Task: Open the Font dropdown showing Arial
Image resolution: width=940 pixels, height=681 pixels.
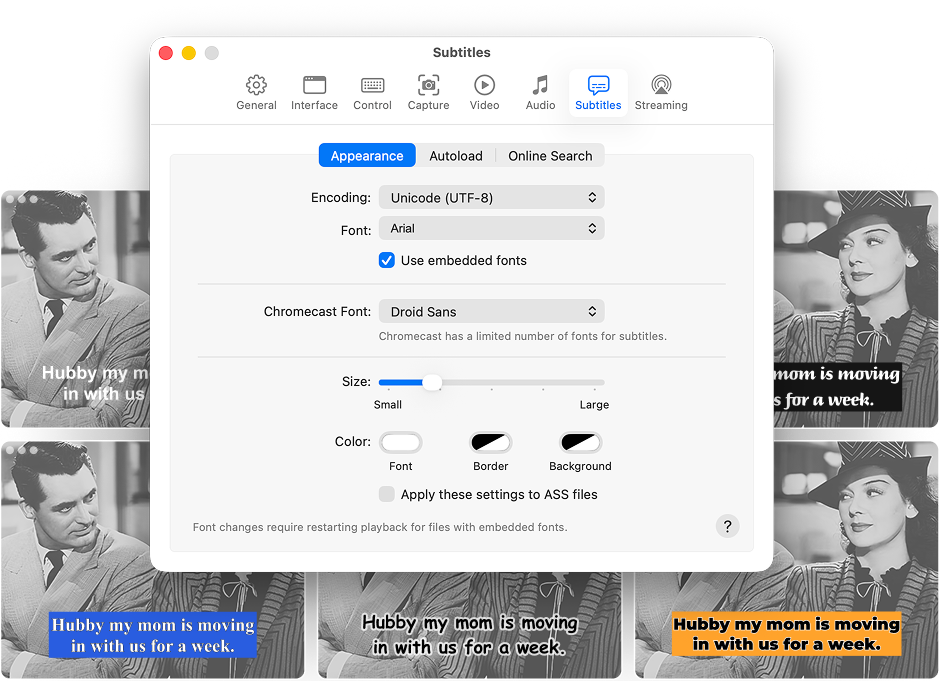Action: [491, 228]
